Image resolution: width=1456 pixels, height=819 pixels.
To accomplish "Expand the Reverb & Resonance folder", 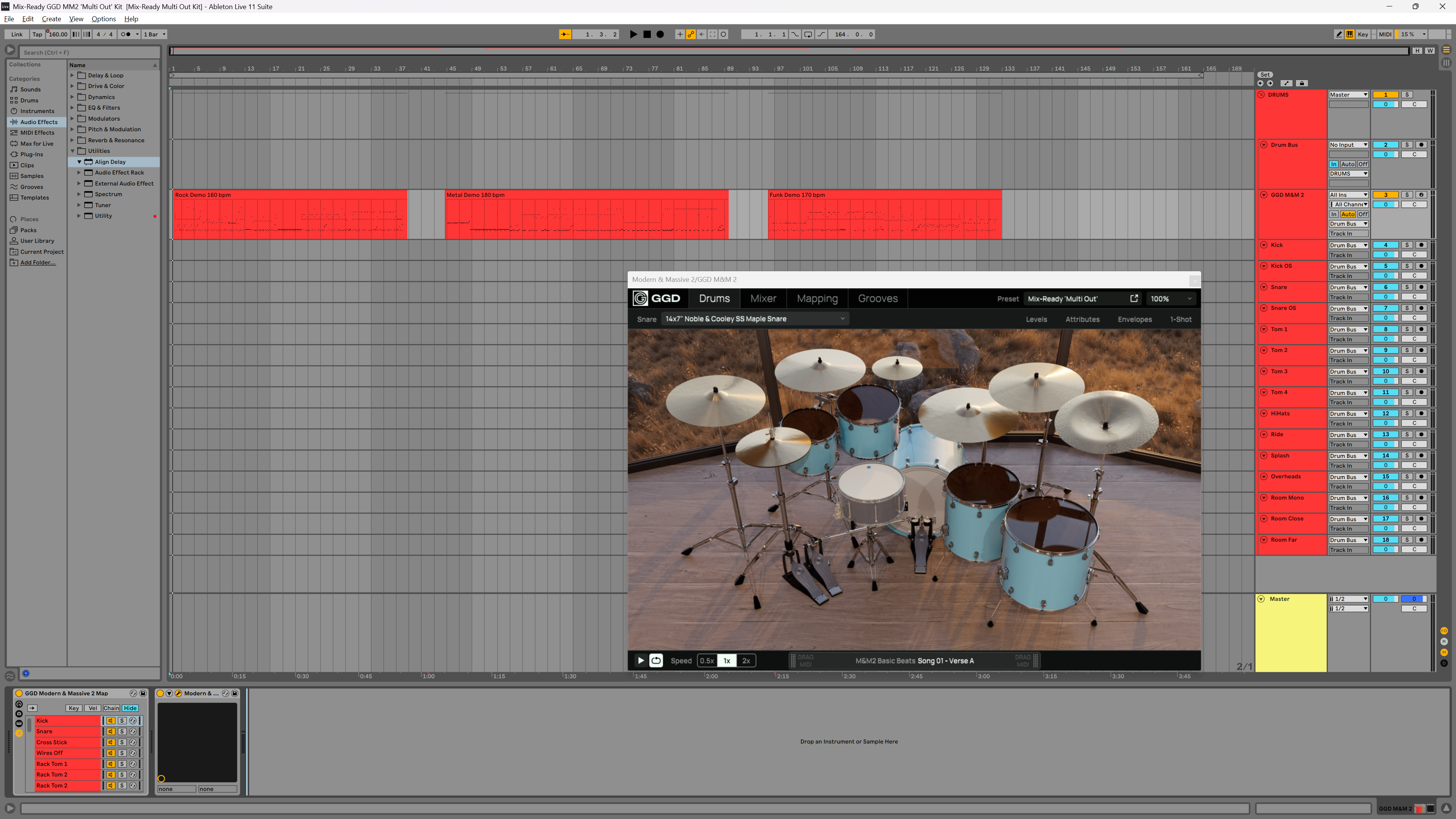I will [72, 140].
